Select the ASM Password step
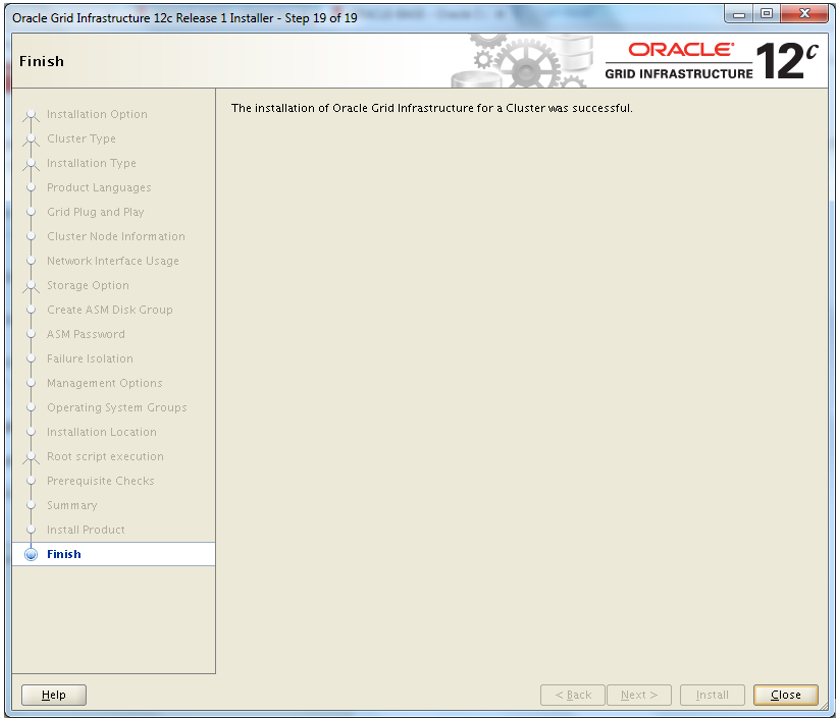This screenshot has width=840, height=719. (x=86, y=334)
